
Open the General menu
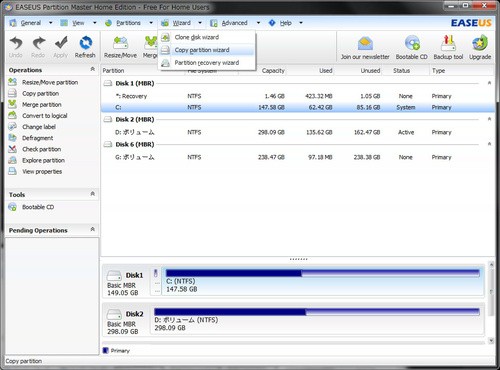tap(31, 23)
